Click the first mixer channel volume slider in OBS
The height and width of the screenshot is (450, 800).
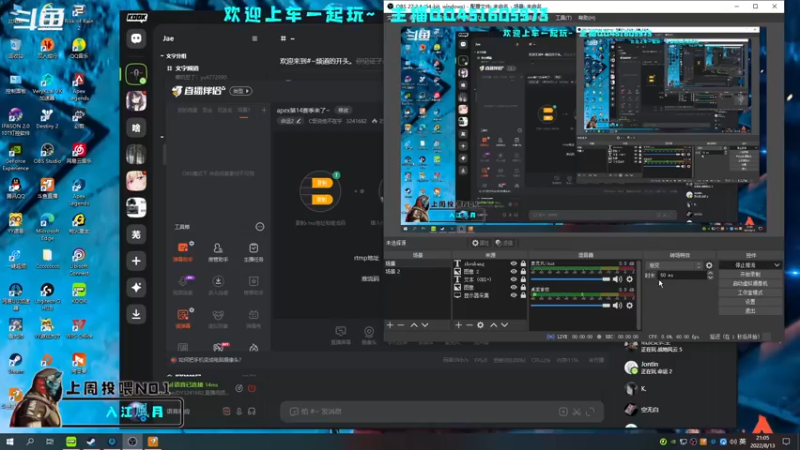click(571, 279)
